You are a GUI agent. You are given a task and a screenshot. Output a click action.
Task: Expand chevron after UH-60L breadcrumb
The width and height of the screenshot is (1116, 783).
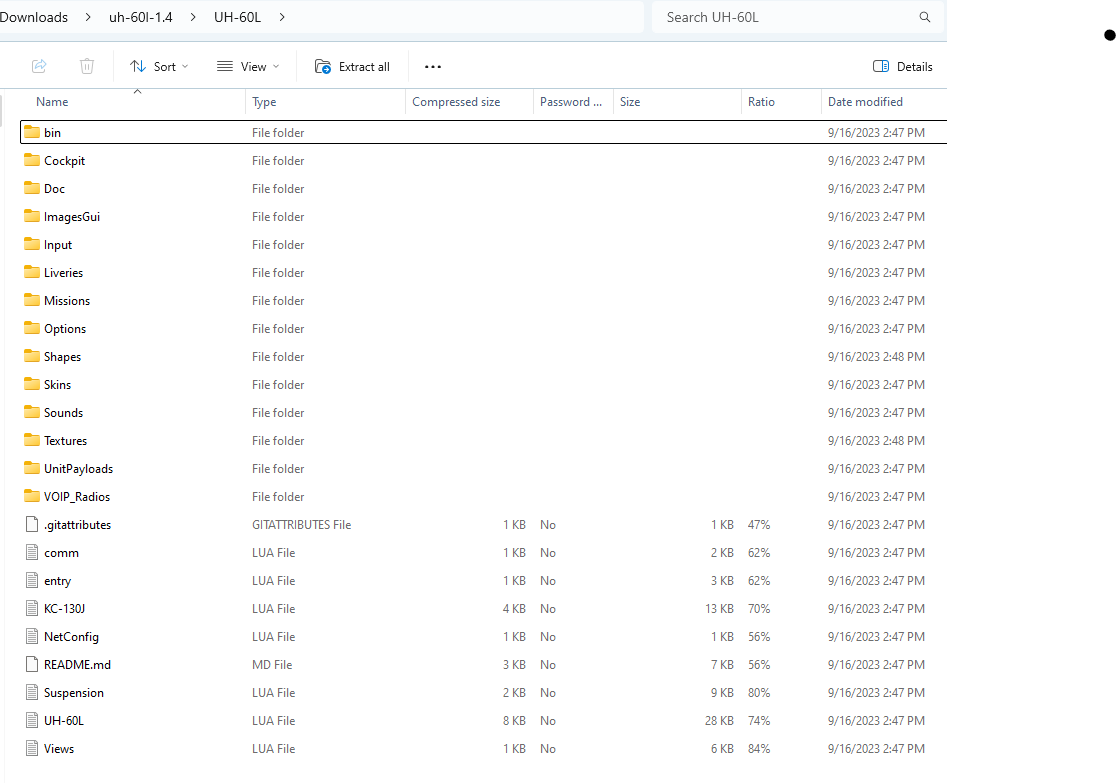pyautogui.click(x=282, y=17)
